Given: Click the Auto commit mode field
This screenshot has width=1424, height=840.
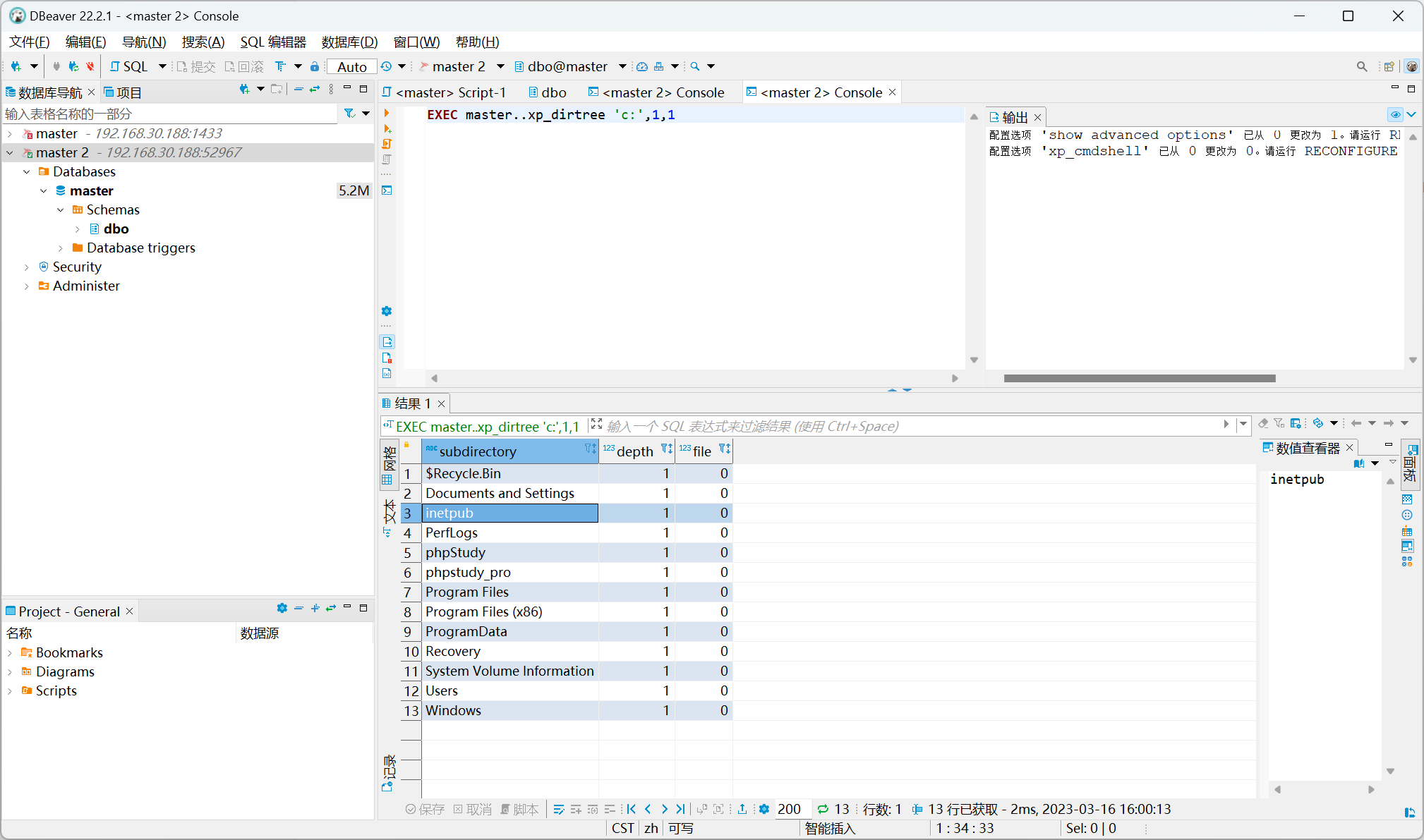Looking at the screenshot, I should [x=352, y=66].
